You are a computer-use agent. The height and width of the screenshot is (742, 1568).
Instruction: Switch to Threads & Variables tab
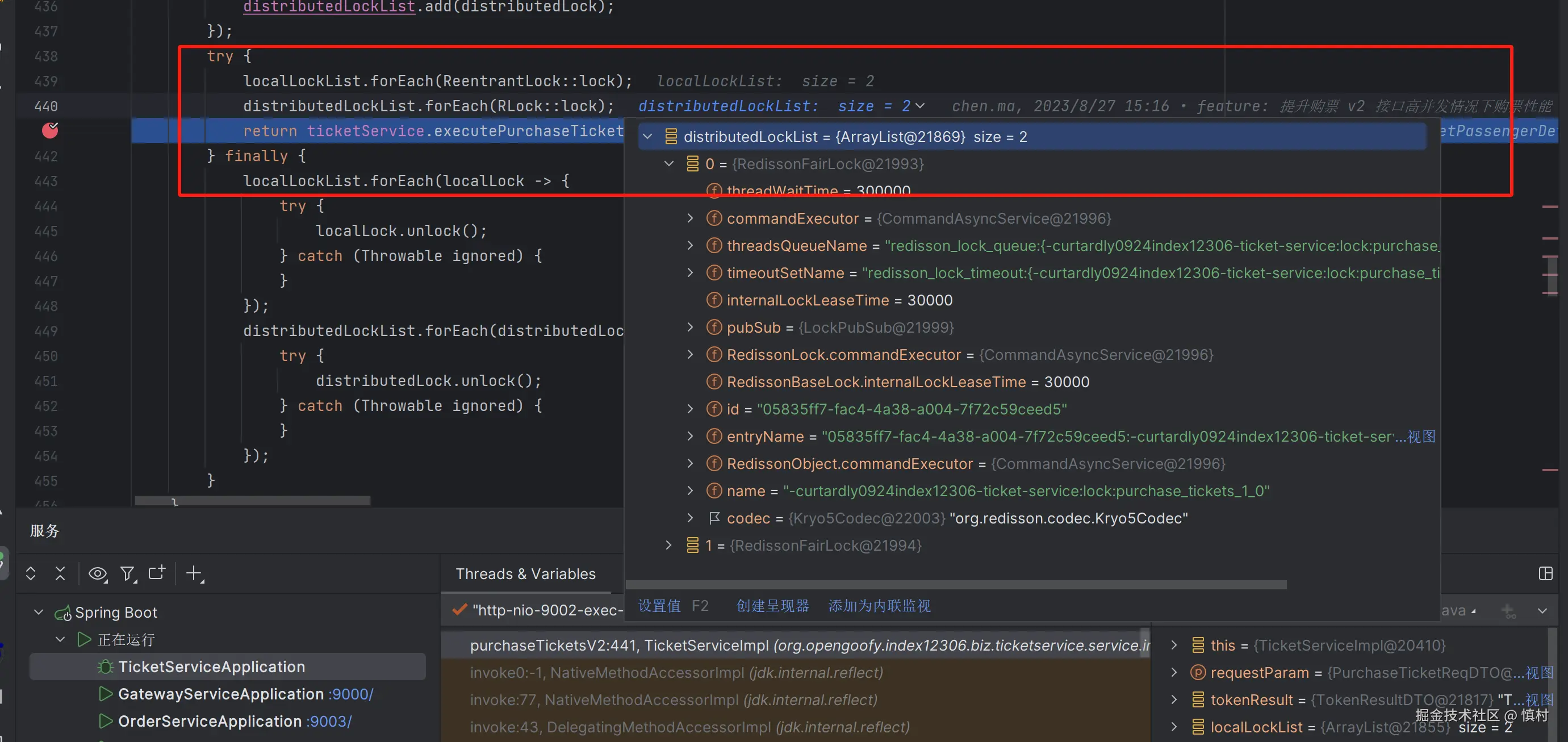[x=525, y=574]
